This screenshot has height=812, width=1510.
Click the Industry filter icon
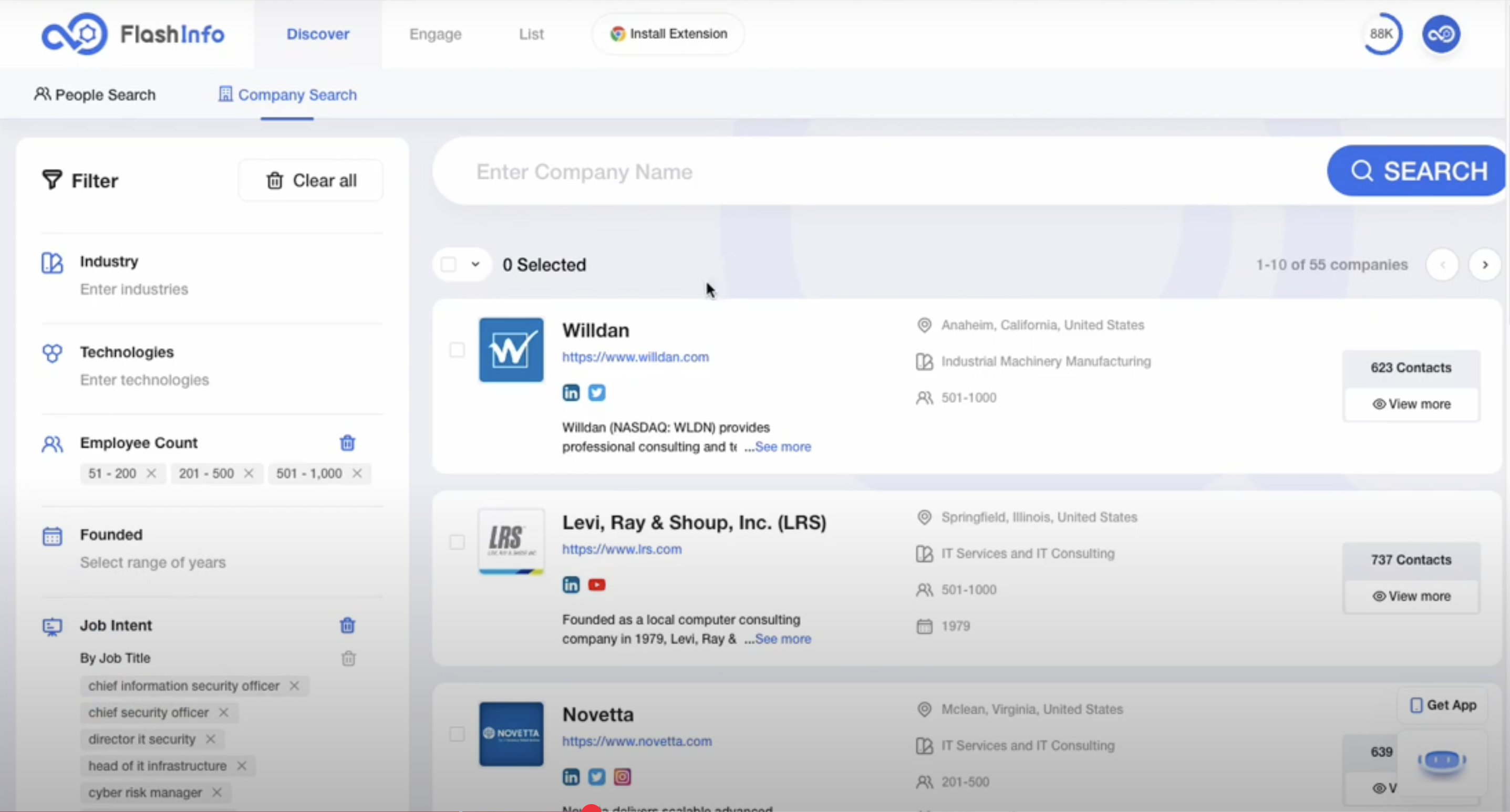52,261
